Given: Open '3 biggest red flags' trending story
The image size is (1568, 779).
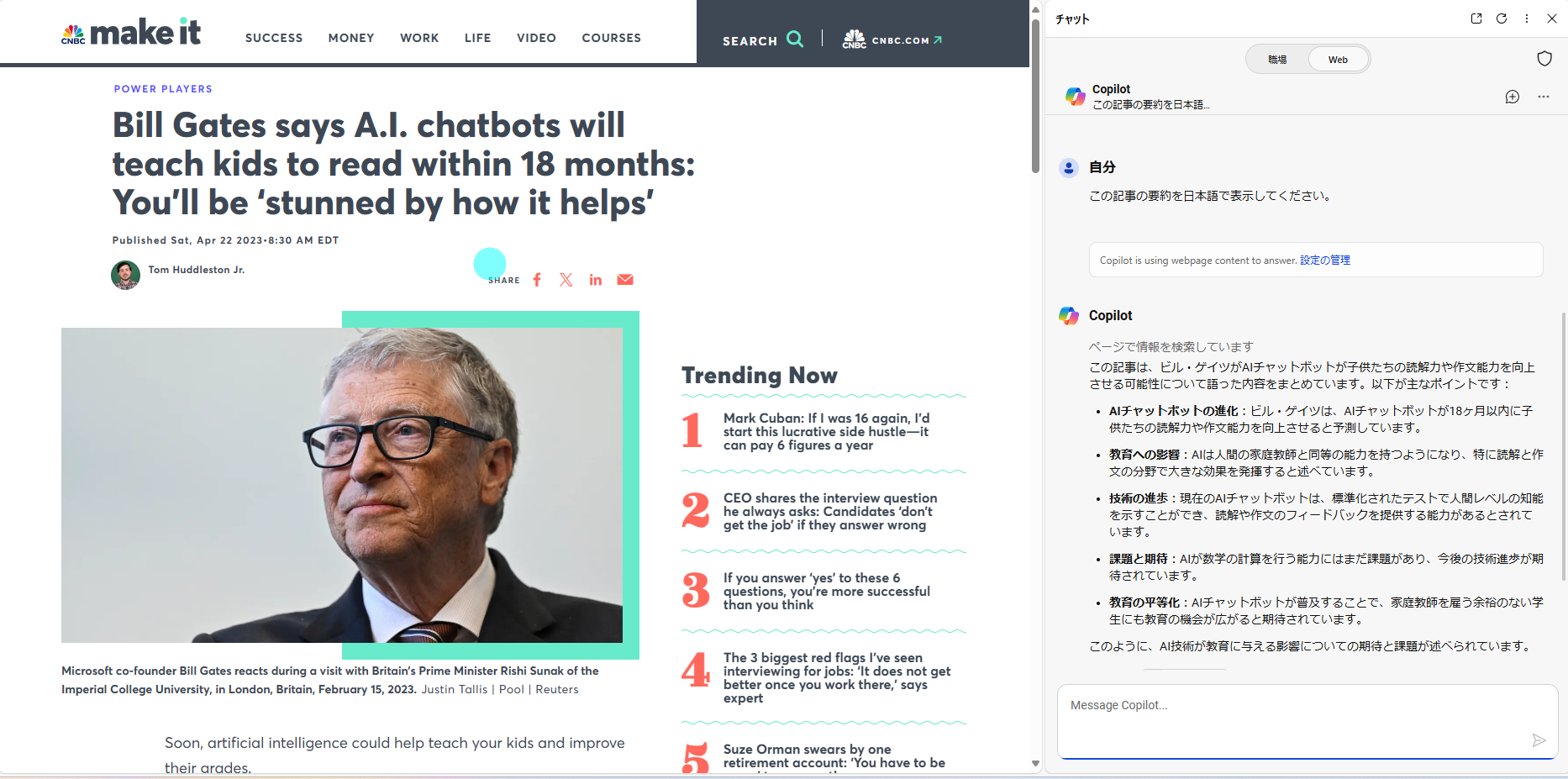Looking at the screenshot, I should tap(837, 678).
